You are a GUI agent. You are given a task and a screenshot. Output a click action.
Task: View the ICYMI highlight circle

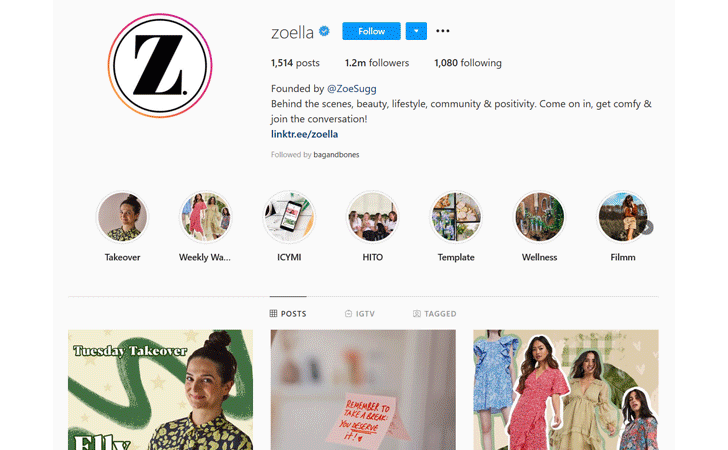[289, 217]
